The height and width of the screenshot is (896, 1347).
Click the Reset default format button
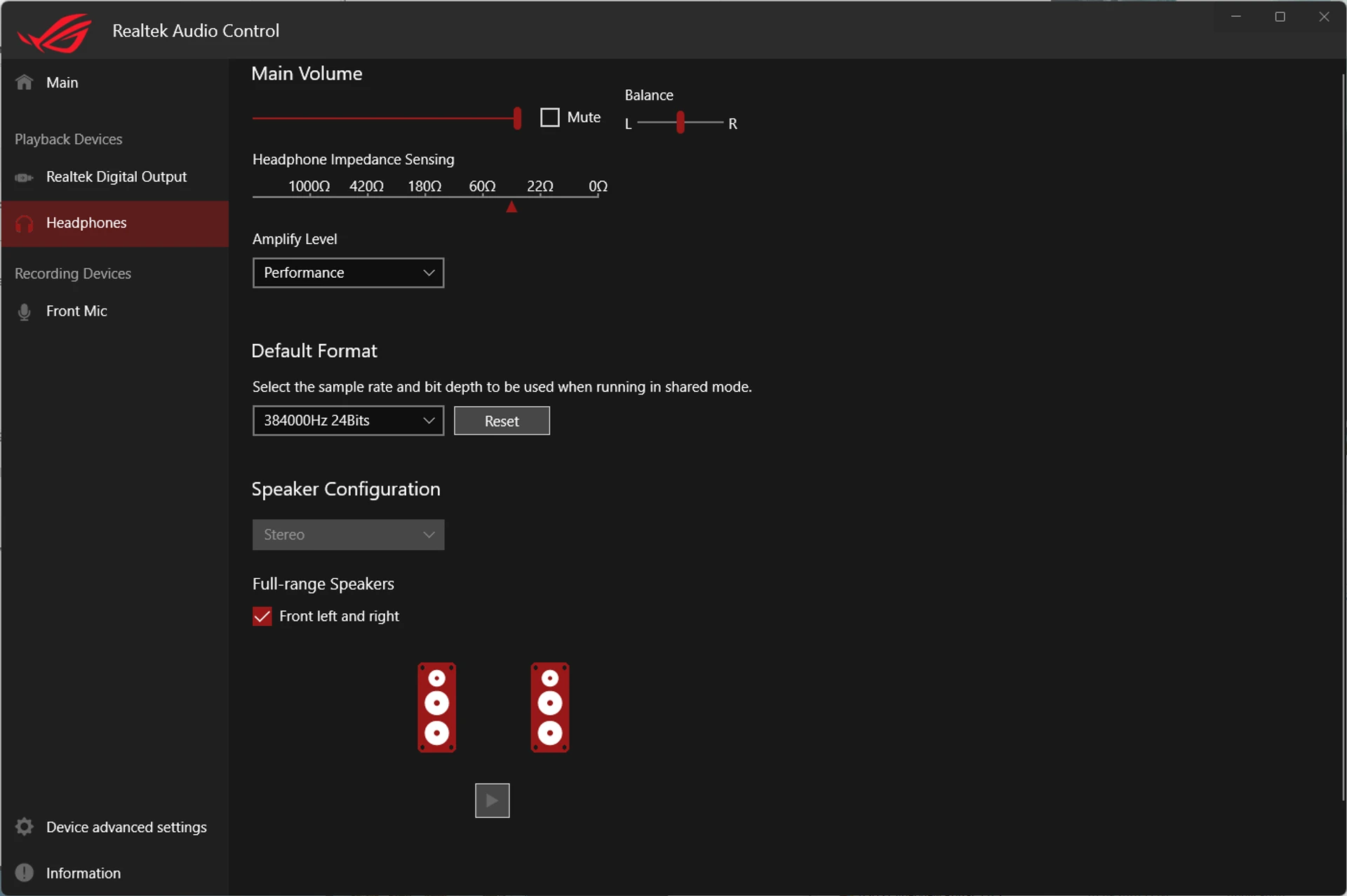(x=502, y=421)
